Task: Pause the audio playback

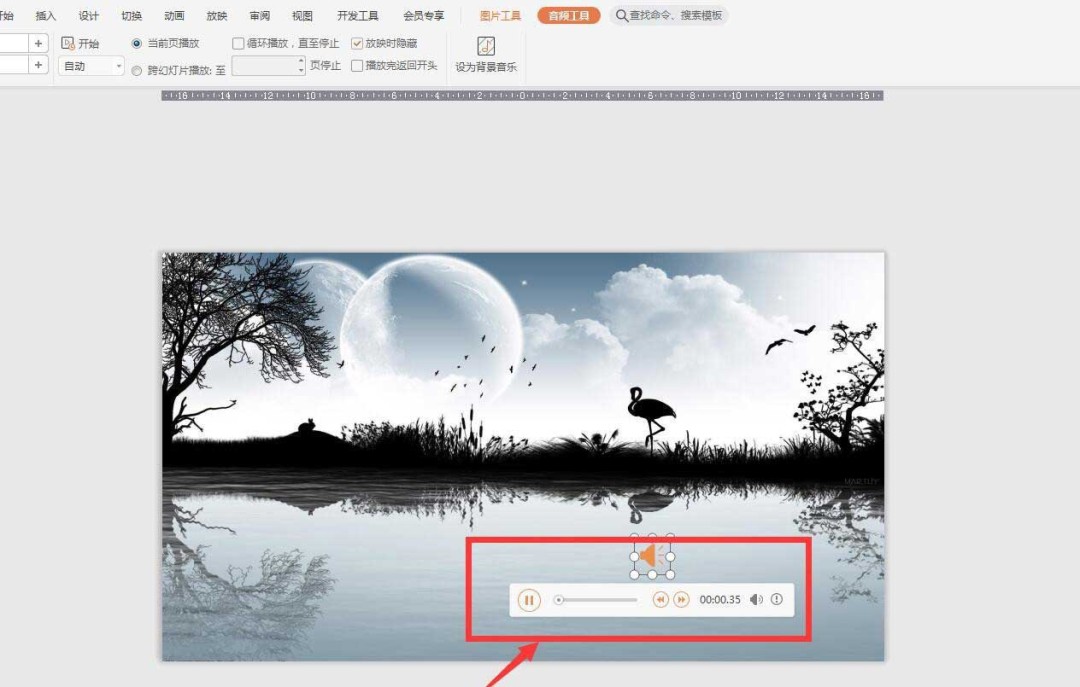Action: click(528, 599)
